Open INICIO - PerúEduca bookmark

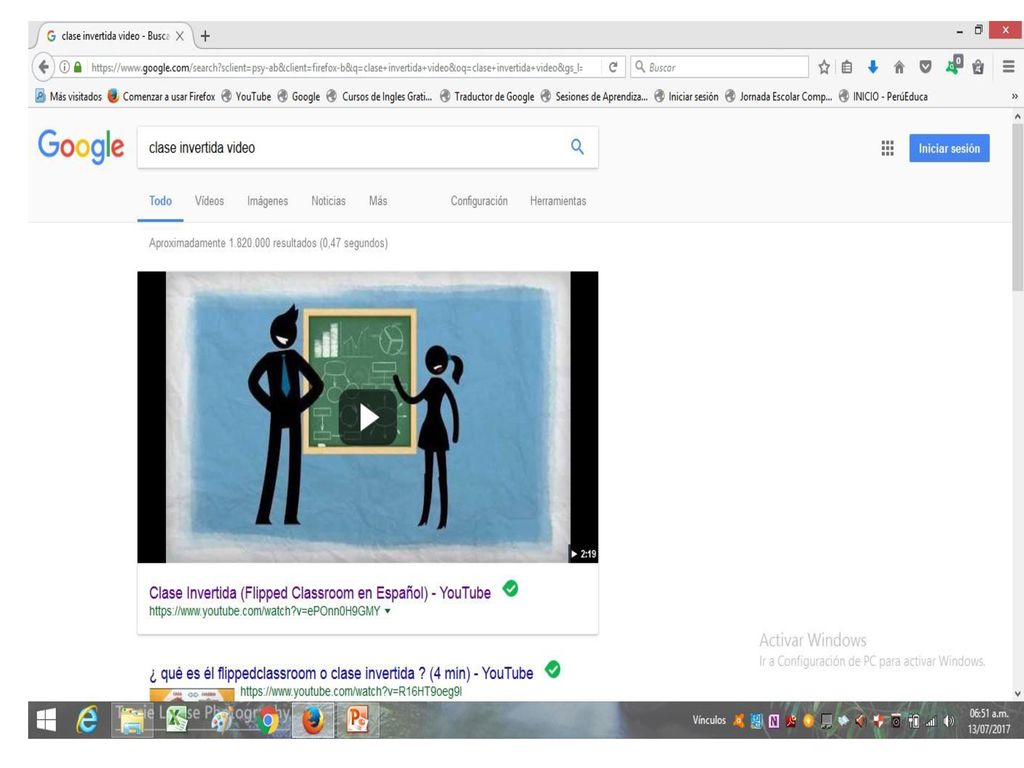[x=883, y=96]
